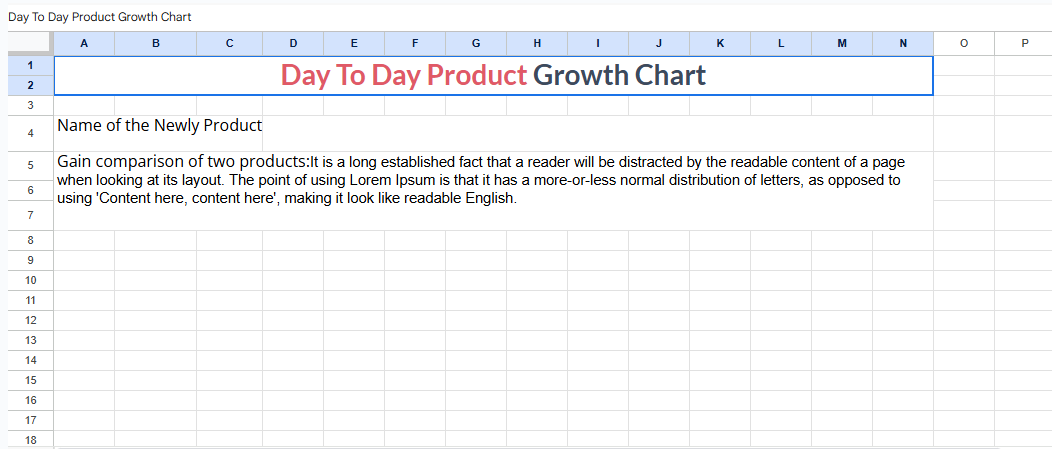Click column H header
1052x449 pixels.
click(x=537, y=43)
